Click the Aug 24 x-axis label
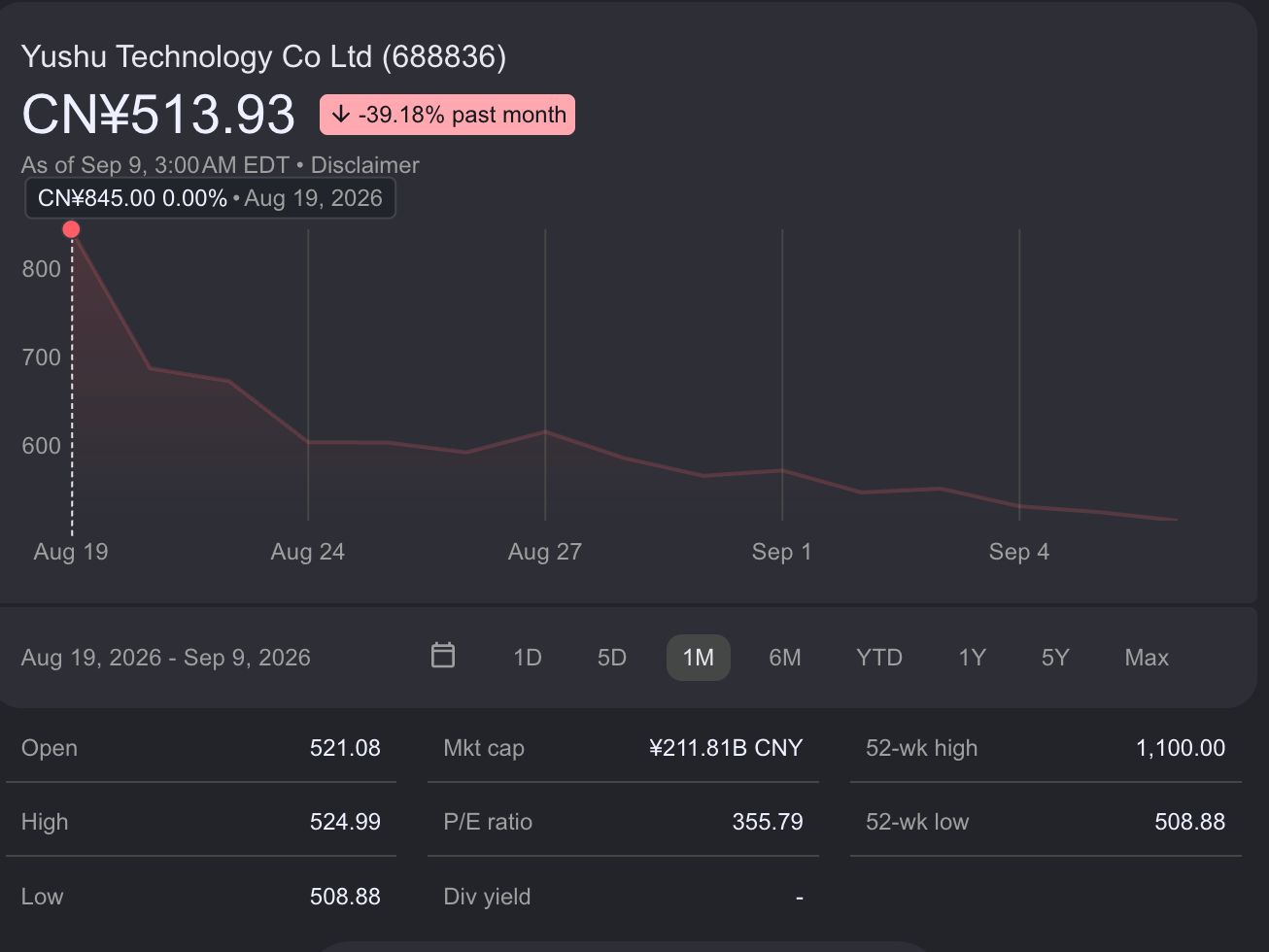This screenshot has width=1269, height=952. [308, 552]
